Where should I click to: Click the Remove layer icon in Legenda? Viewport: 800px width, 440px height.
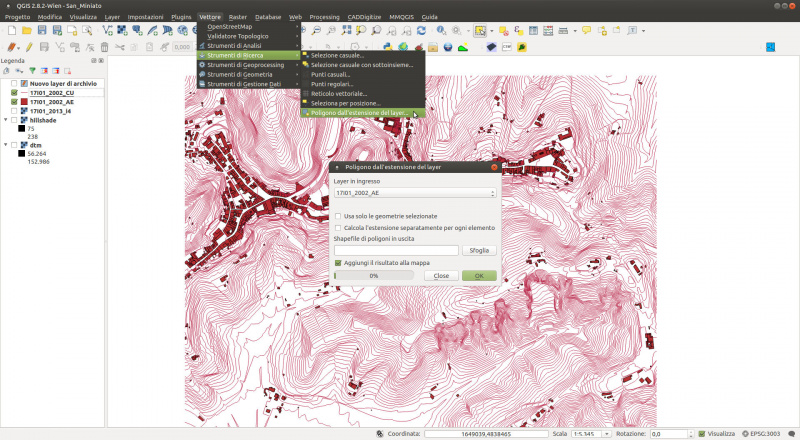[67, 71]
